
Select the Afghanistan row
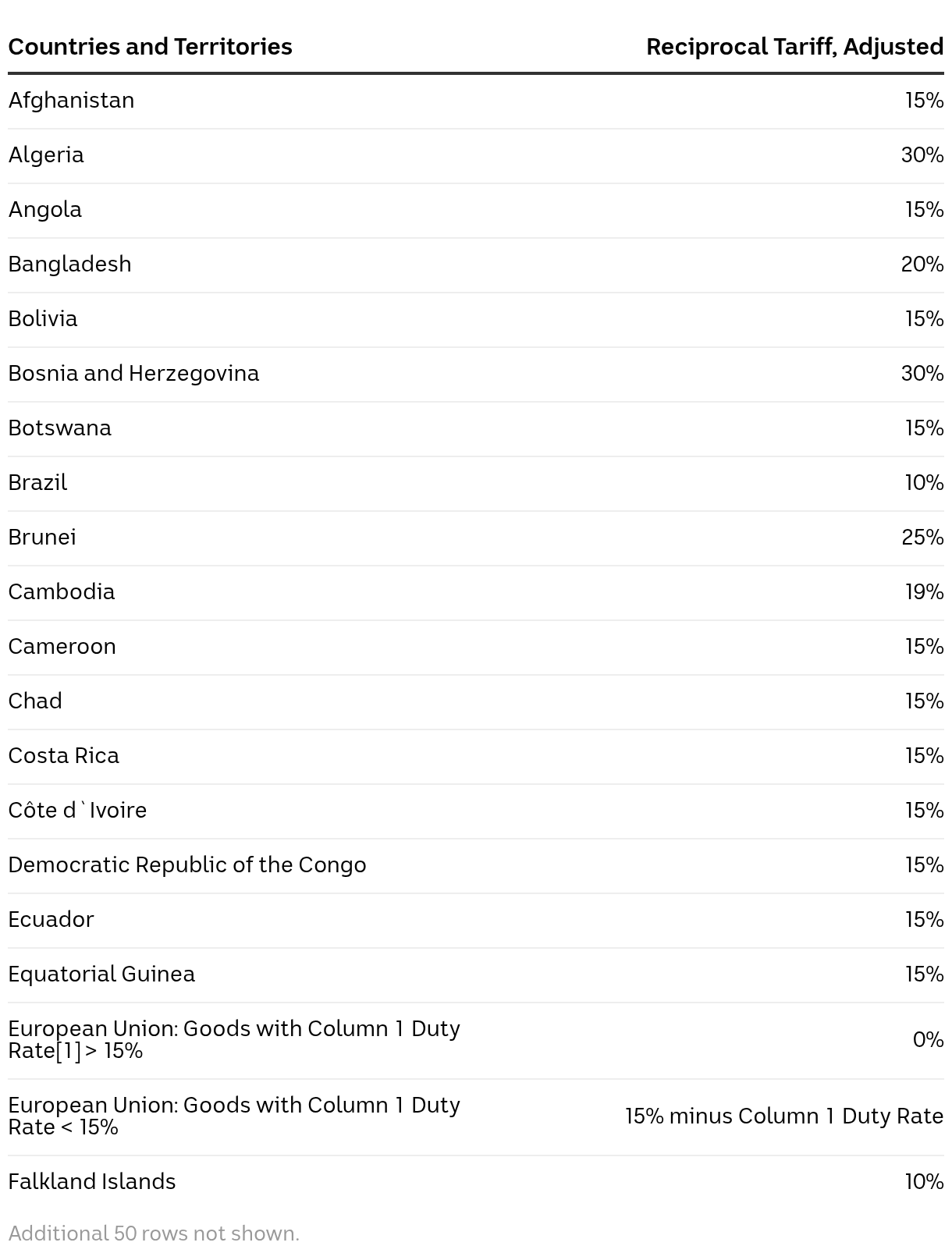pos(476,101)
